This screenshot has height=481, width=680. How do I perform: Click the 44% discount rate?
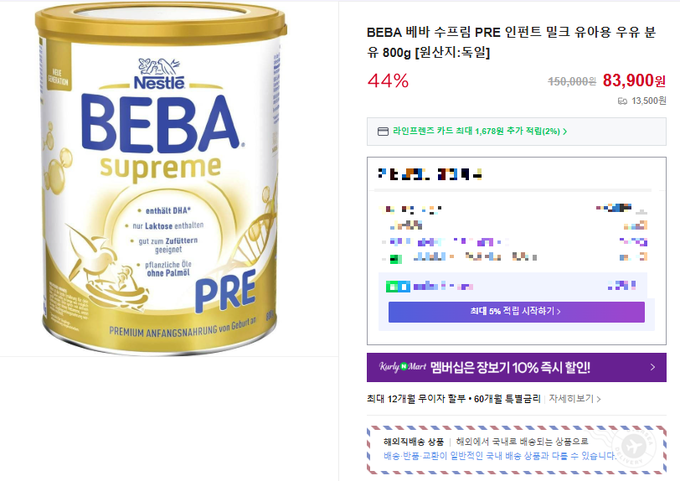(388, 81)
